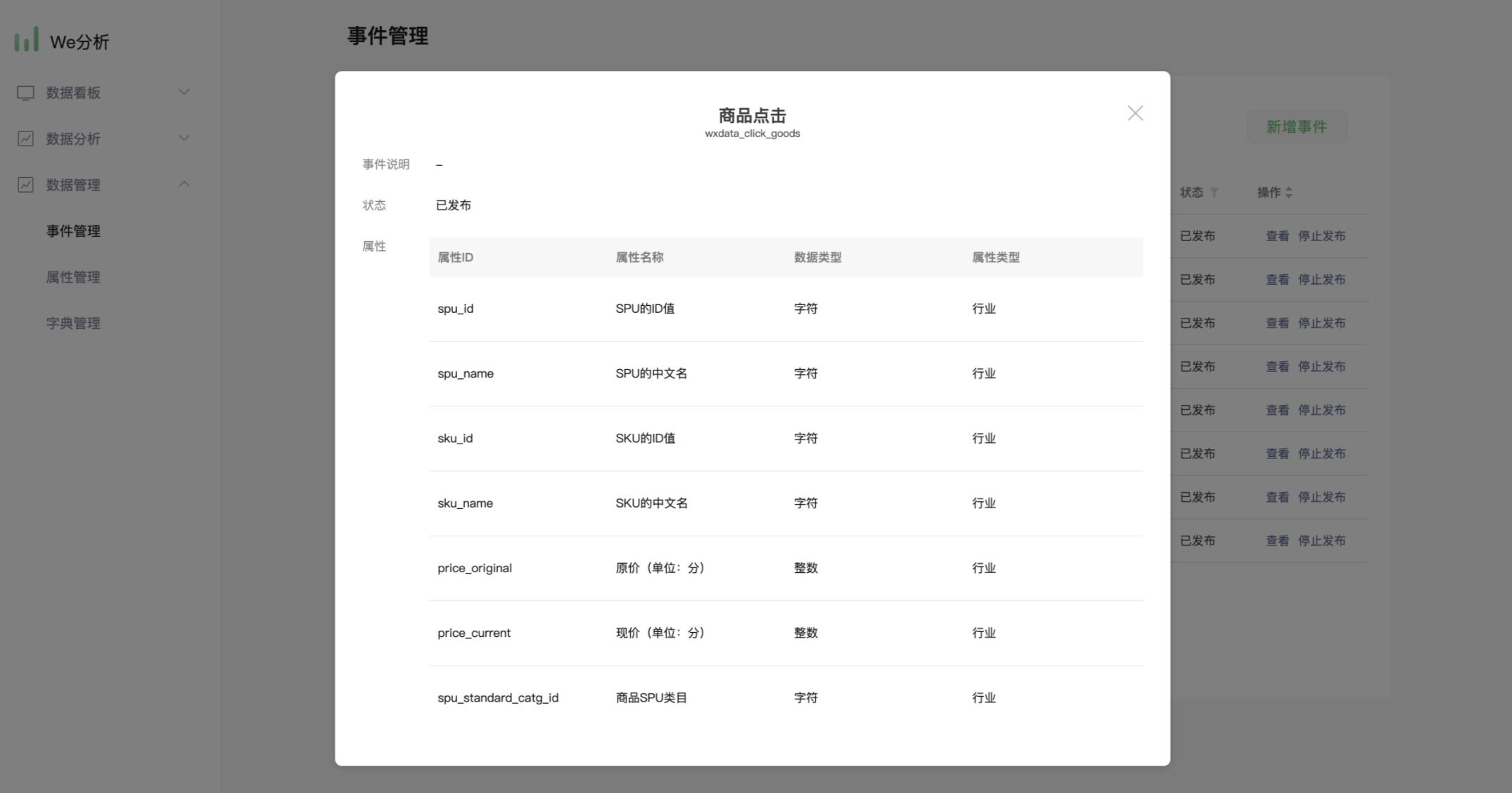Click the 数据分析 chart icon
This screenshot has width=1512, height=793.
click(x=25, y=138)
